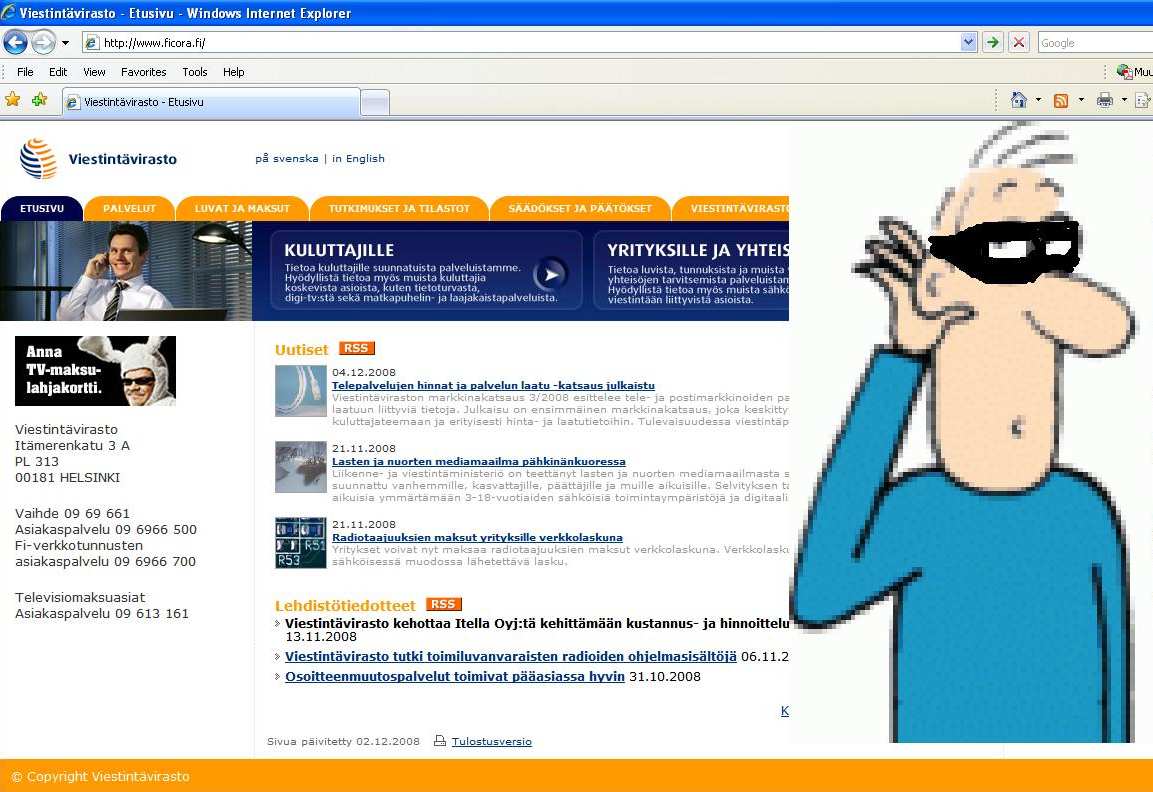Click the Copyright Viestintävirasto footer text
This screenshot has height=792, width=1153.
coord(101,777)
